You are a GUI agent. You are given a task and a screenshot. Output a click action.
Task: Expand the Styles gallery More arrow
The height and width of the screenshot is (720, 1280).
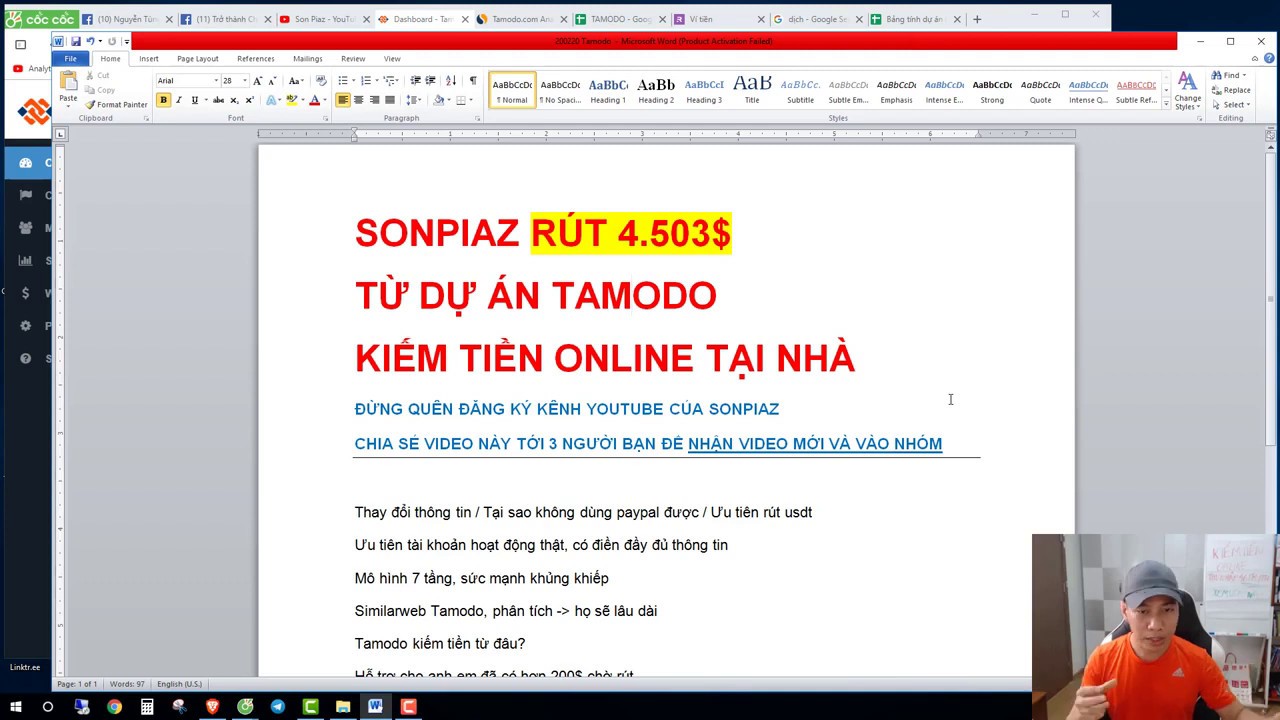pos(1166,103)
